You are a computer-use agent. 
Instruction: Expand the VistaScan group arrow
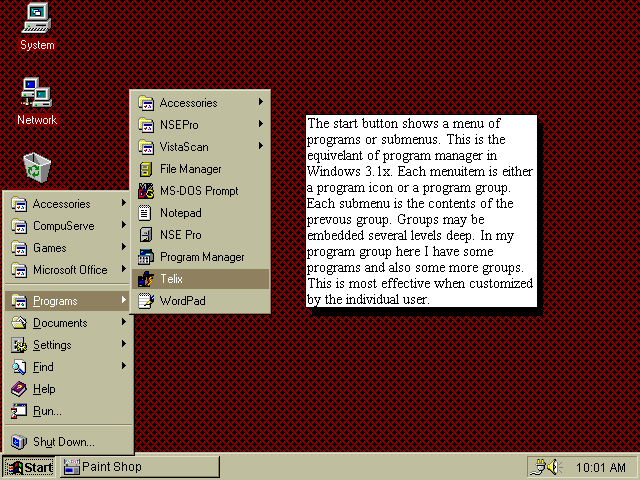[x=261, y=146]
